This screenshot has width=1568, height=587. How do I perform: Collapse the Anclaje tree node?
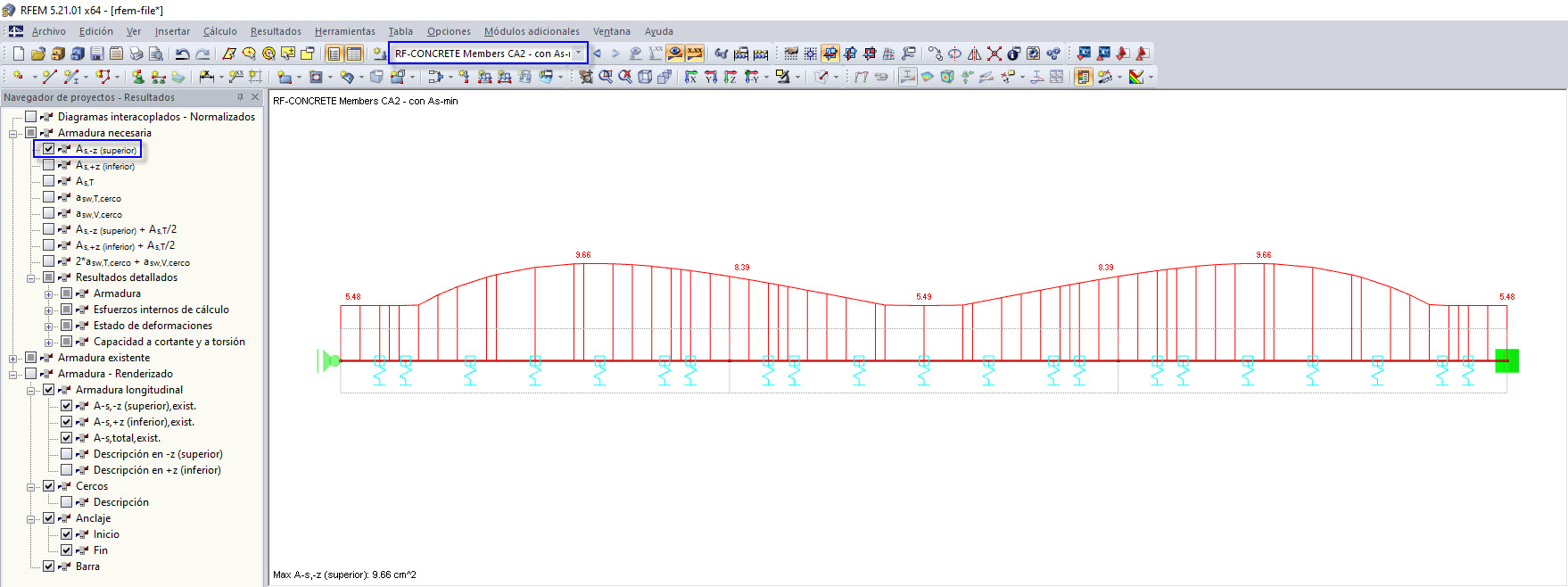pyautogui.click(x=31, y=519)
